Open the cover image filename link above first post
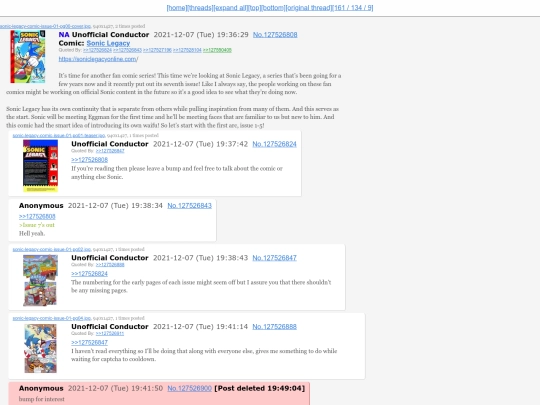Viewport: 540px width, 405px height. click(45, 26)
